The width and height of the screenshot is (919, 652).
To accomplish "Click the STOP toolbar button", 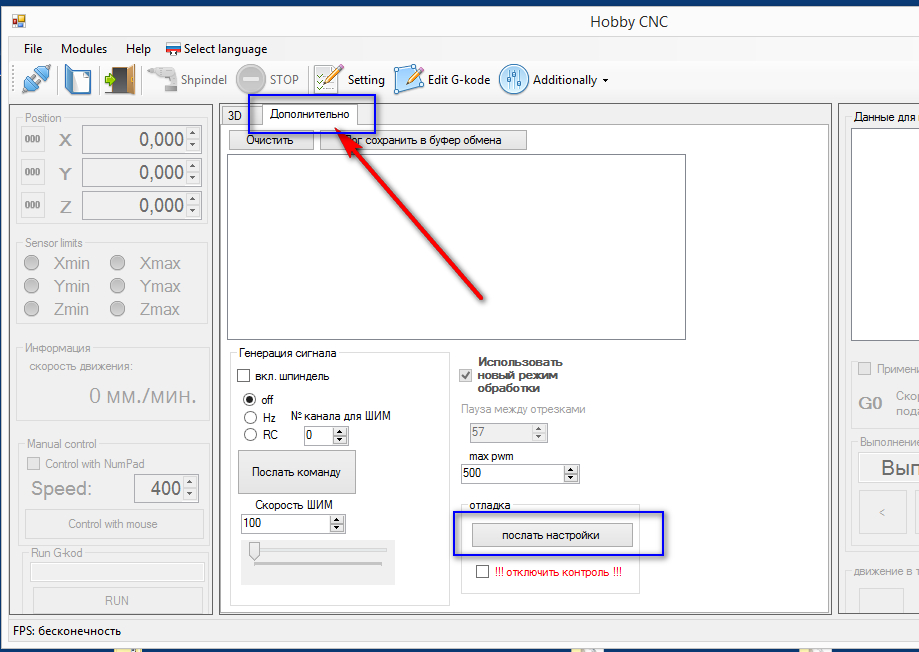I will 268,79.
